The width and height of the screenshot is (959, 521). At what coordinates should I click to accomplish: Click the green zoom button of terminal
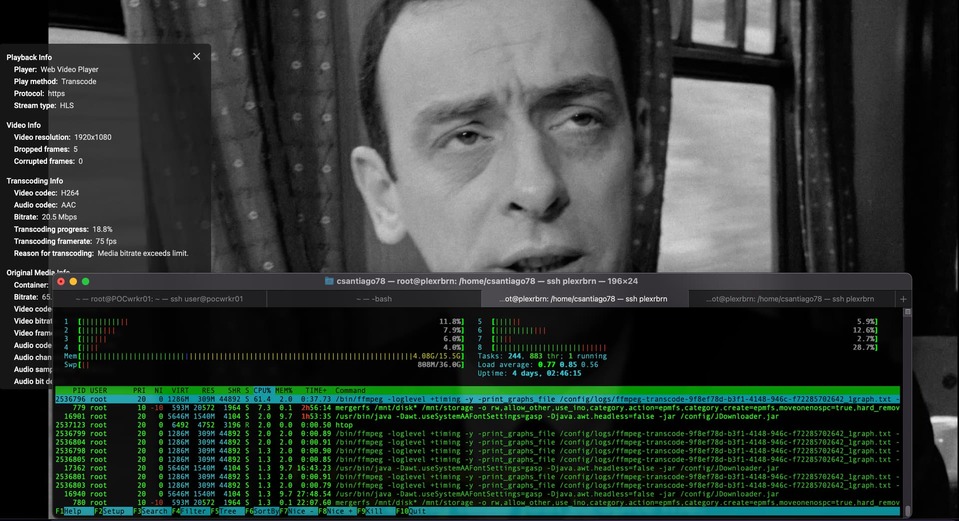[x=86, y=281]
